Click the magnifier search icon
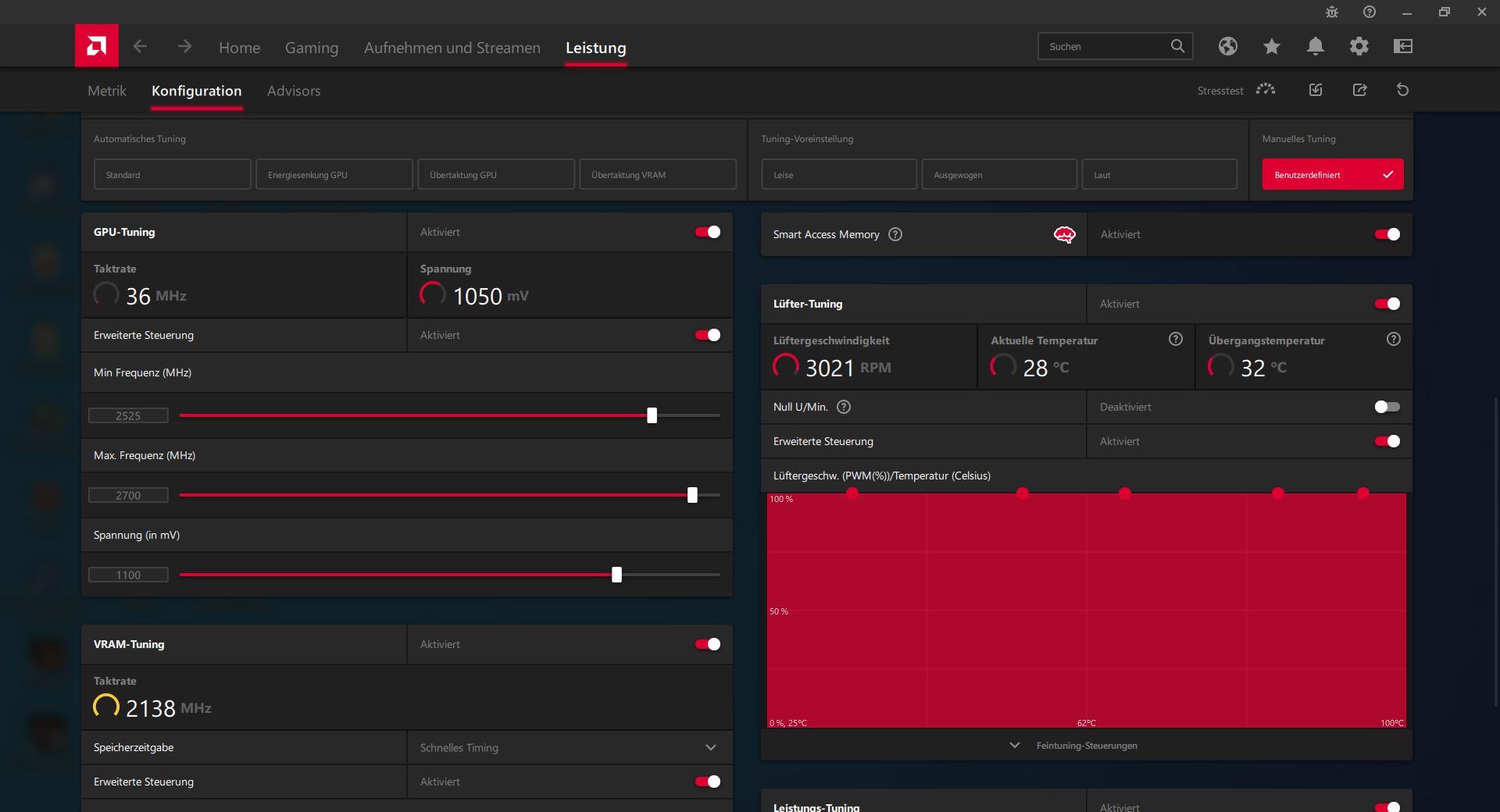Image resolution: width=1500 pixels, height=812 pixels. coord(1177,46)
